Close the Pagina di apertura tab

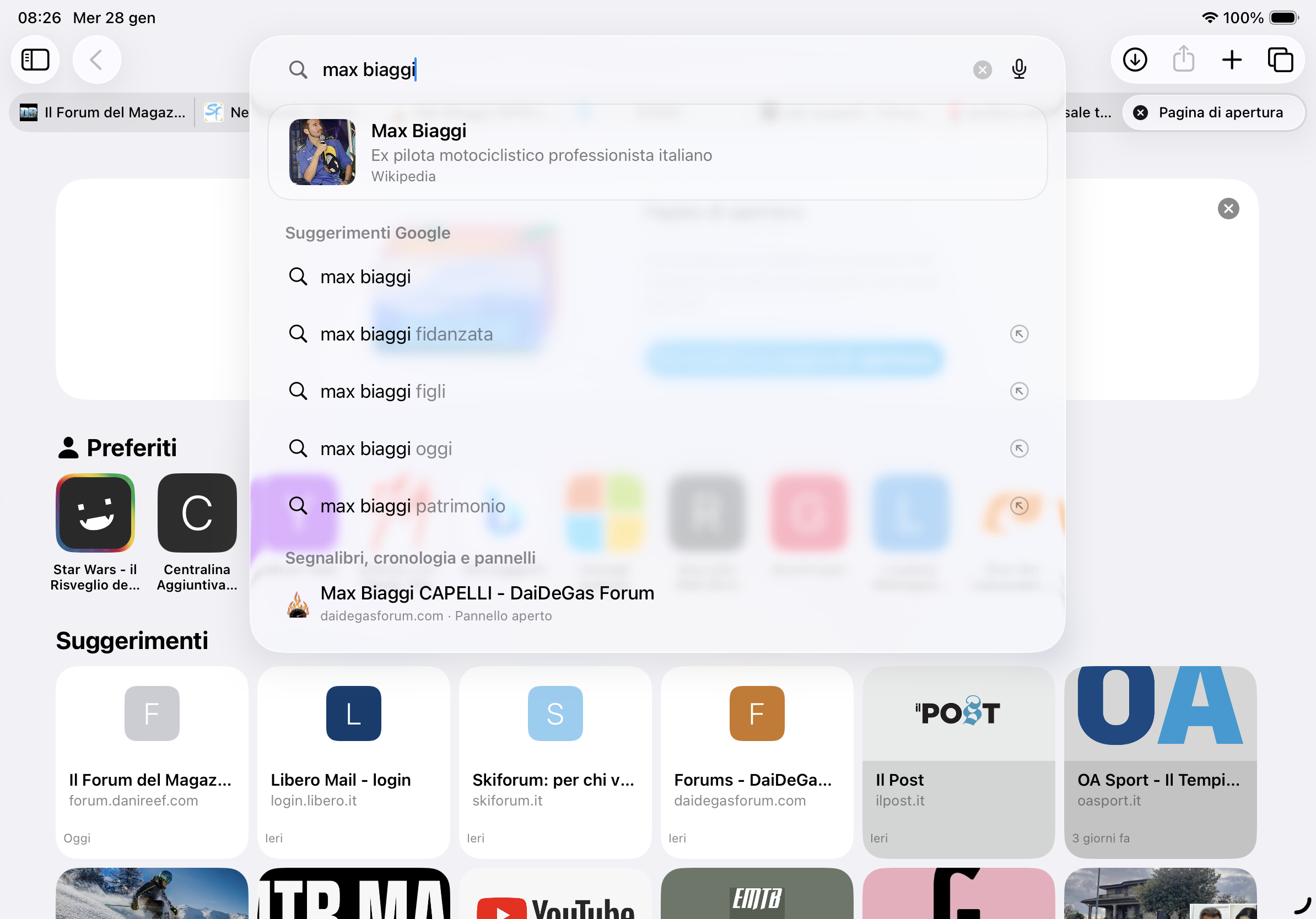[1140, 112]
